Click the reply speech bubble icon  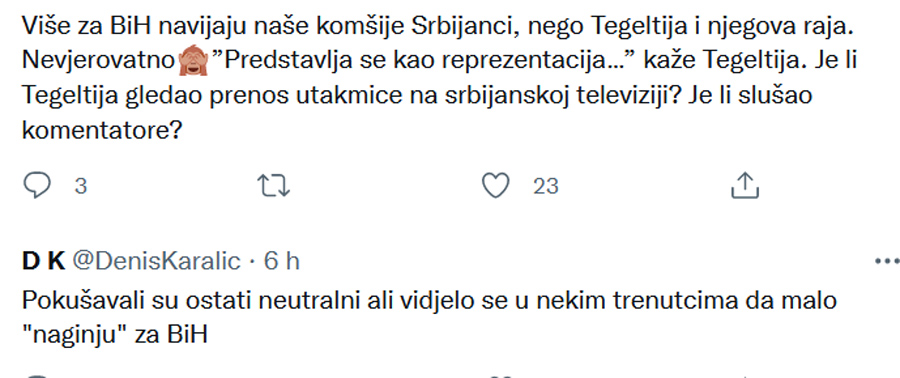[37, 186]
